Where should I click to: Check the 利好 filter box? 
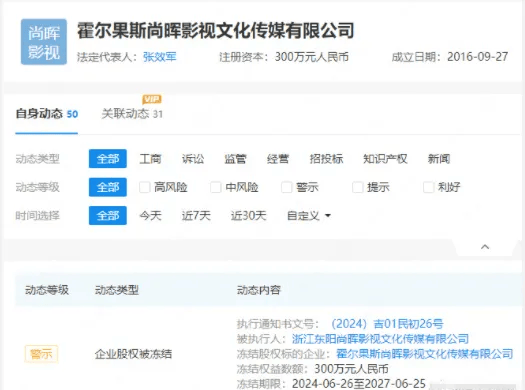pyautogui.click(x=429, y=187)
